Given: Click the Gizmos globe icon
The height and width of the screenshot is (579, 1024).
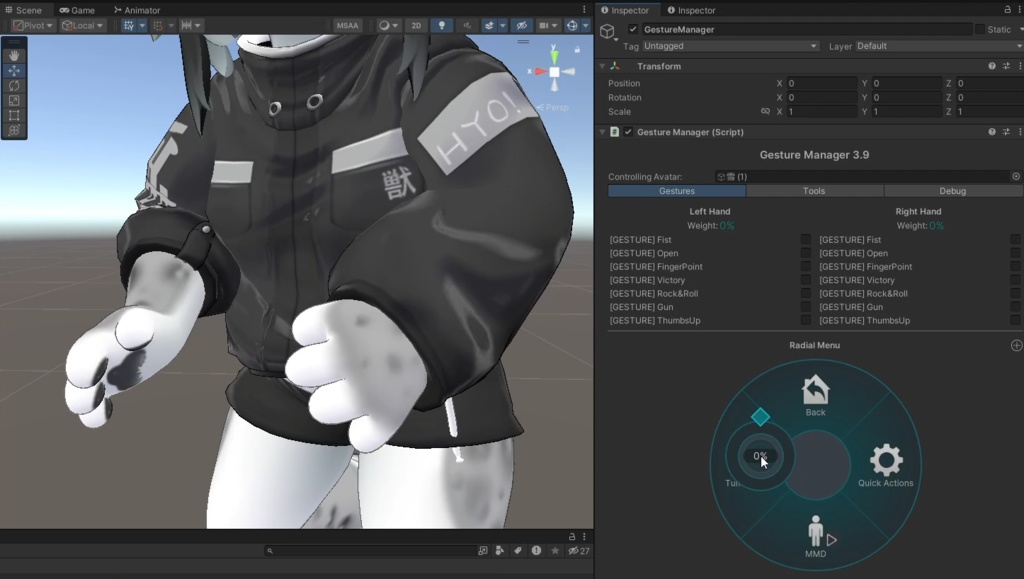Looking at the screenshot, I should coord(572,25).
